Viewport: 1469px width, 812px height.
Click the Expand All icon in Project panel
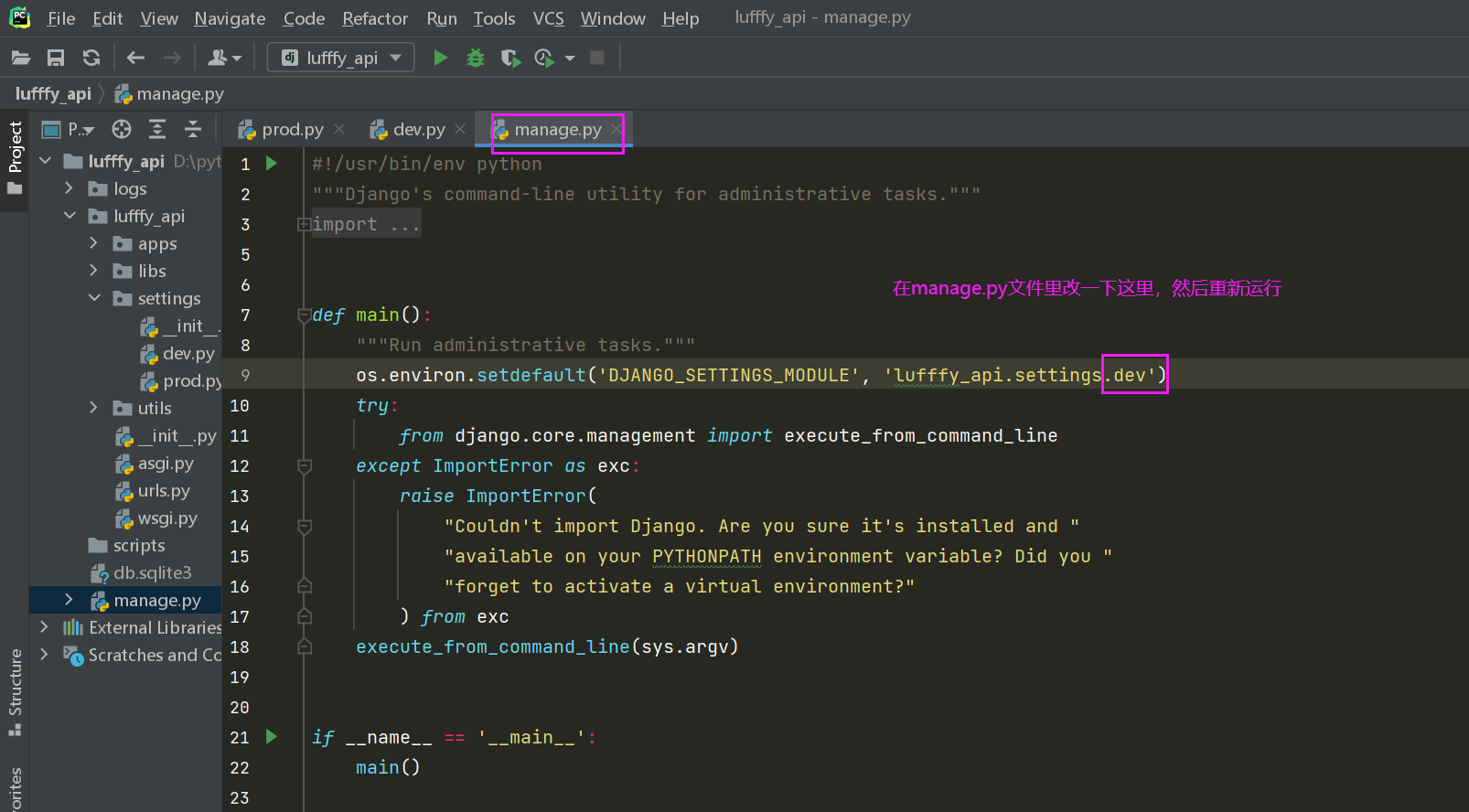click(157, 129)
